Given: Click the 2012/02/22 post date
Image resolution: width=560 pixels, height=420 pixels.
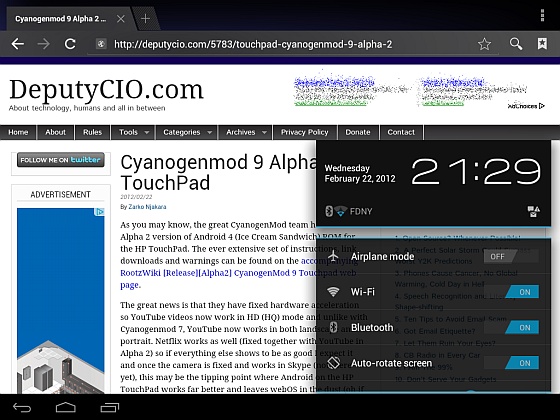Looking at the screenshot, I should click(136, 197).
